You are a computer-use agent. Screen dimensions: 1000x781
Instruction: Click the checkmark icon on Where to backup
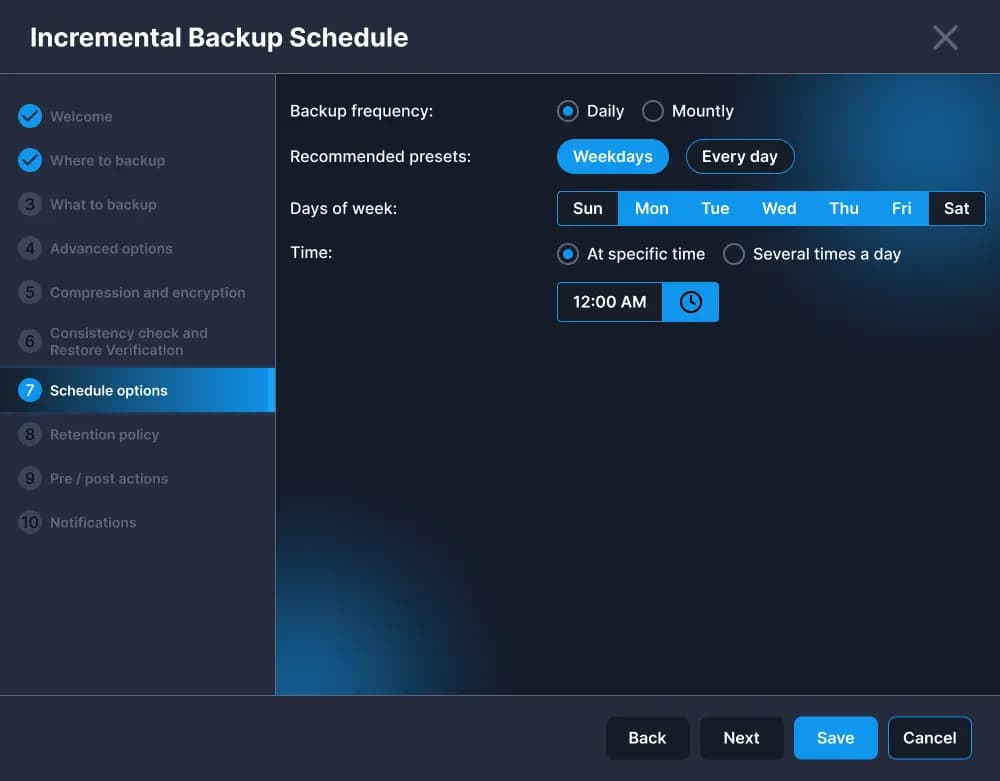29,160
